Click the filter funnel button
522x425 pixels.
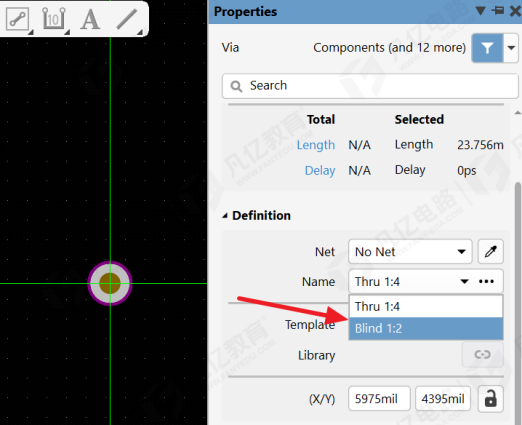[487, 48]
